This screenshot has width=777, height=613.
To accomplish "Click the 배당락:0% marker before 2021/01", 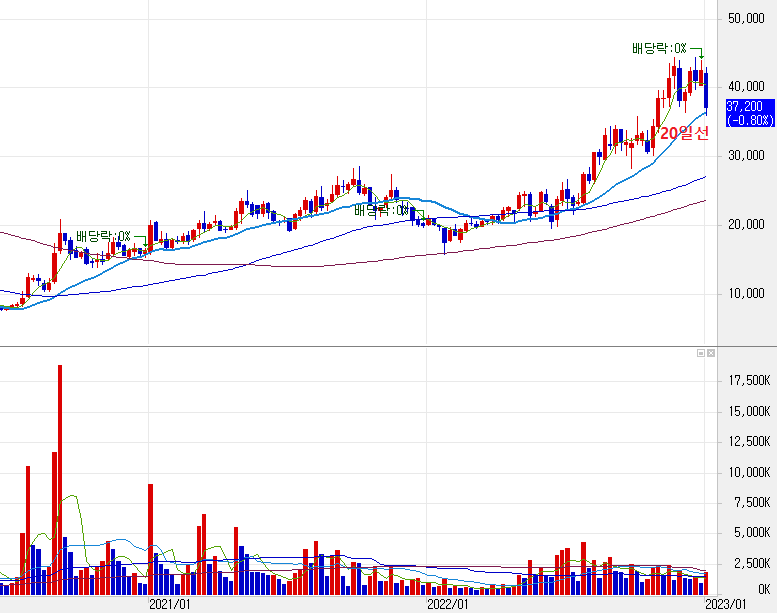I will click(x=104, y=236).
